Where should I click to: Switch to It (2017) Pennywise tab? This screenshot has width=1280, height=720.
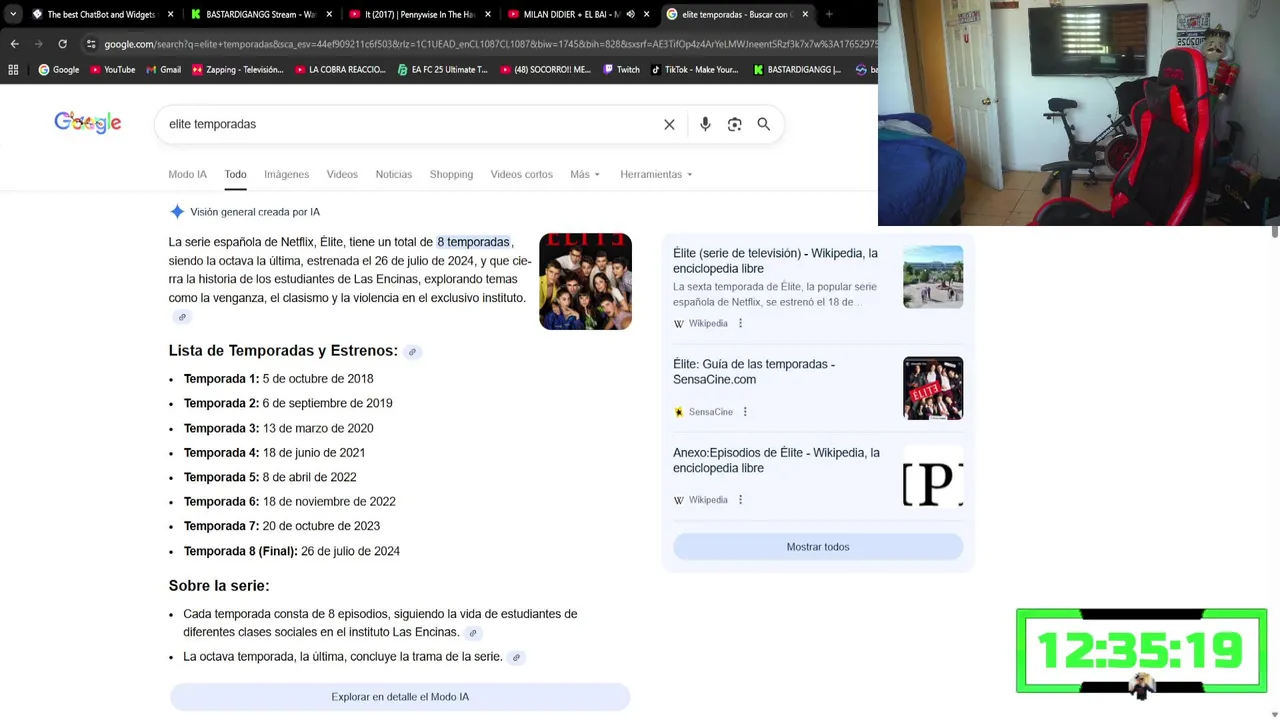tap(418, 14)
